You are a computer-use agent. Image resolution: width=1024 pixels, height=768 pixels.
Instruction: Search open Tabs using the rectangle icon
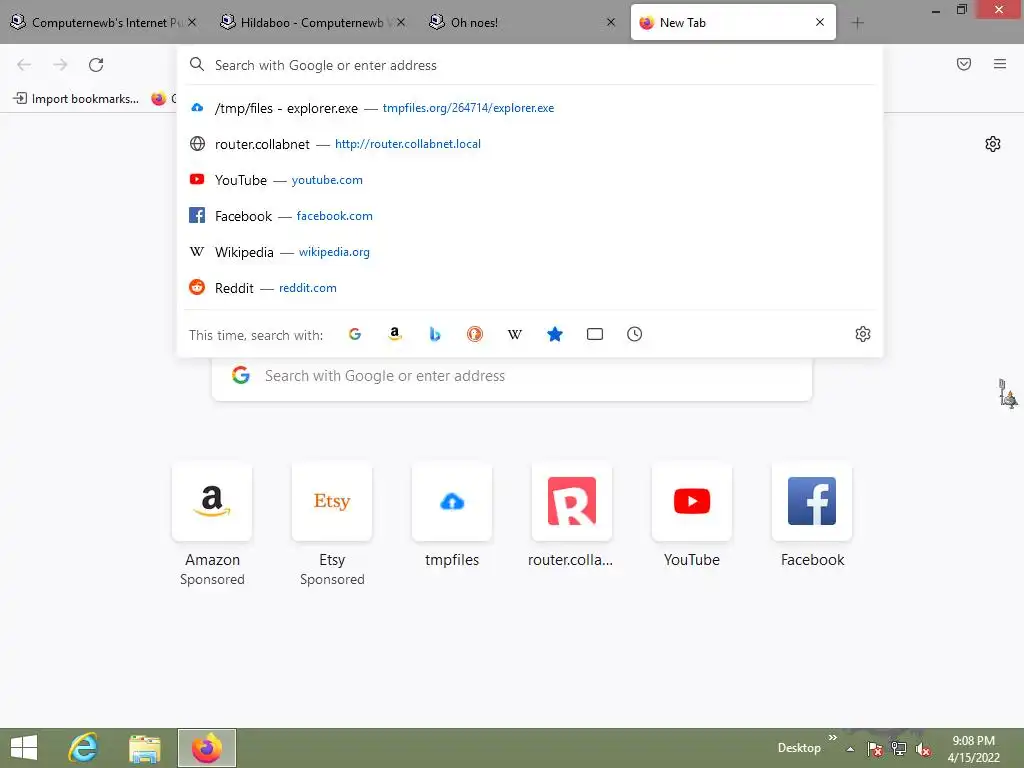coord(595,334)
